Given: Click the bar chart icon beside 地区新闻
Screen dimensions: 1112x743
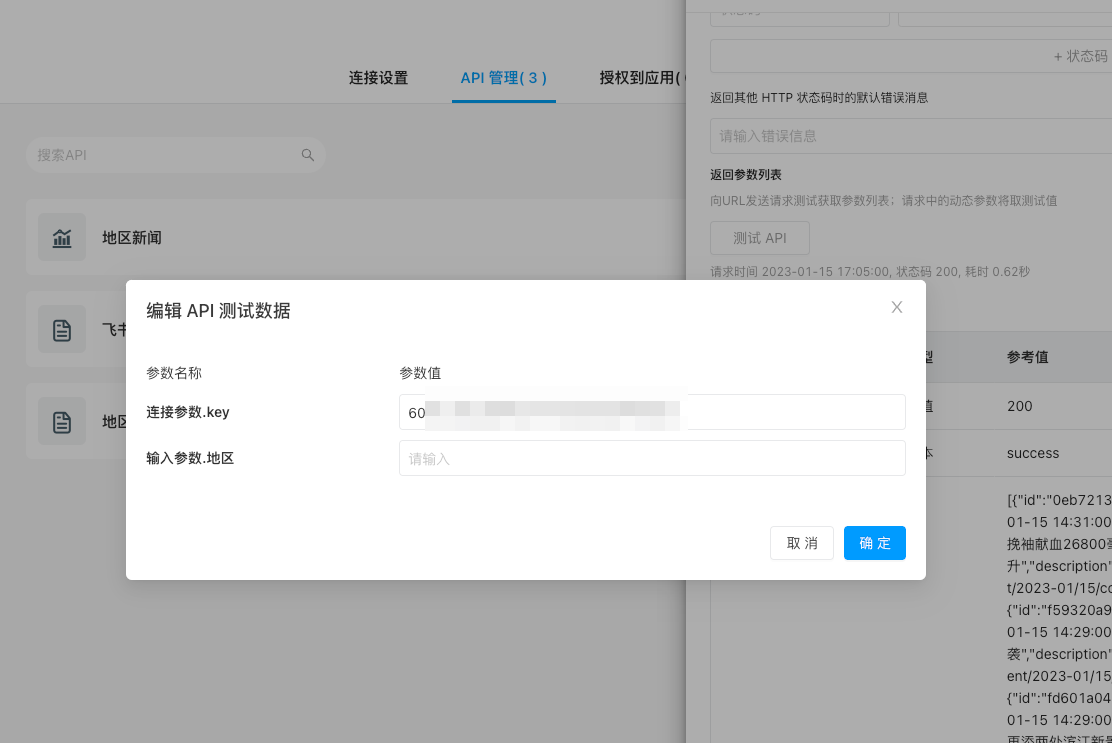Looking at the screenshot, I should point(62,237).
